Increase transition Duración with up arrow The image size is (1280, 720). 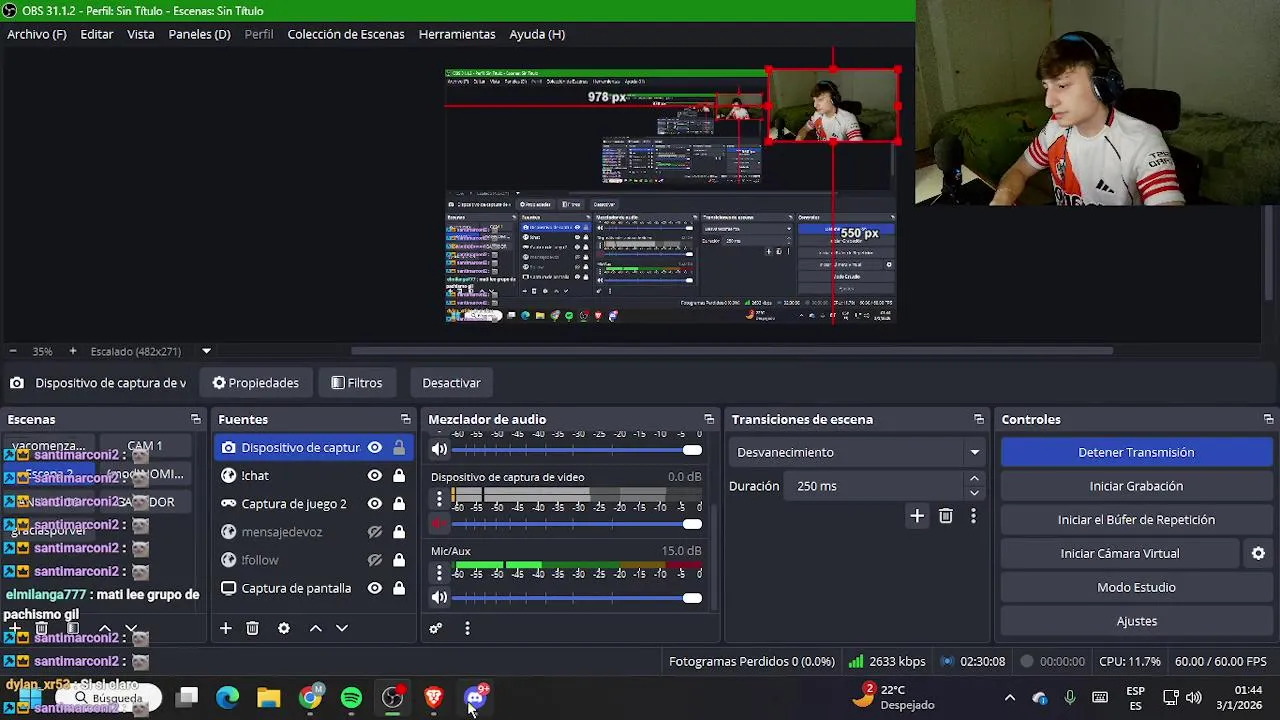click(x=974, y=479)
